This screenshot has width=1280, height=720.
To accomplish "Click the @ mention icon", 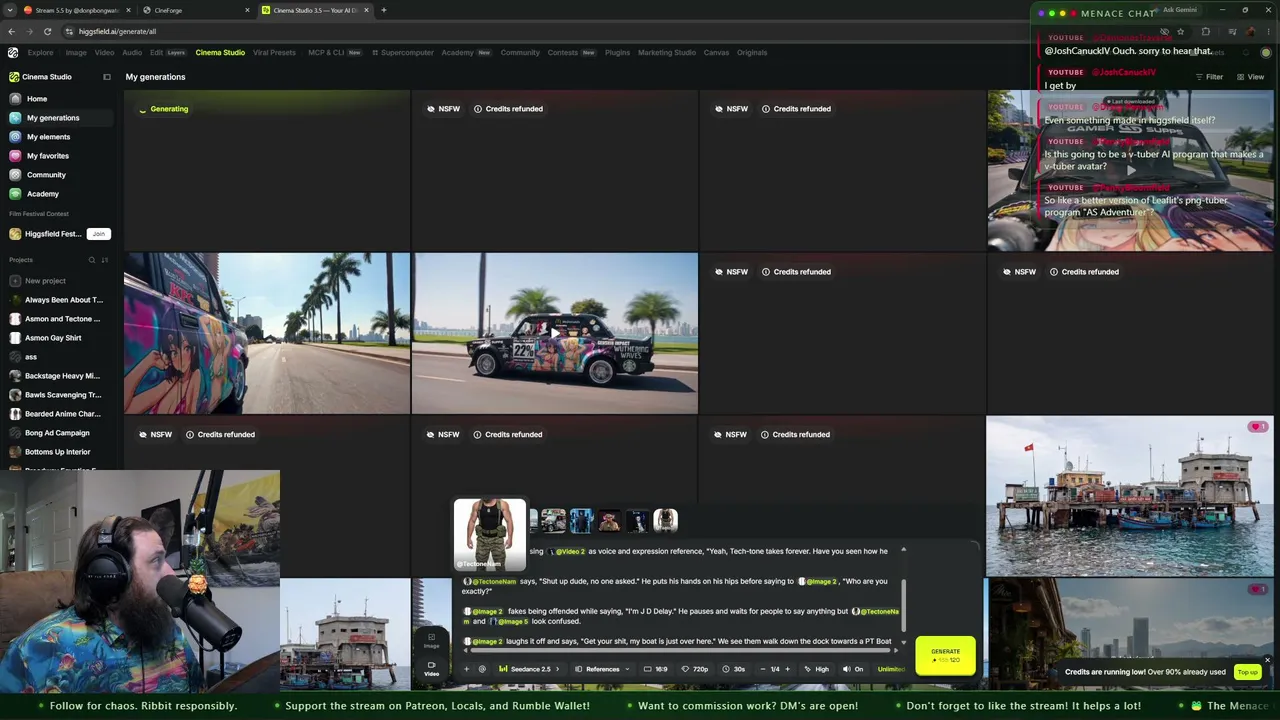I will point(482,669).
